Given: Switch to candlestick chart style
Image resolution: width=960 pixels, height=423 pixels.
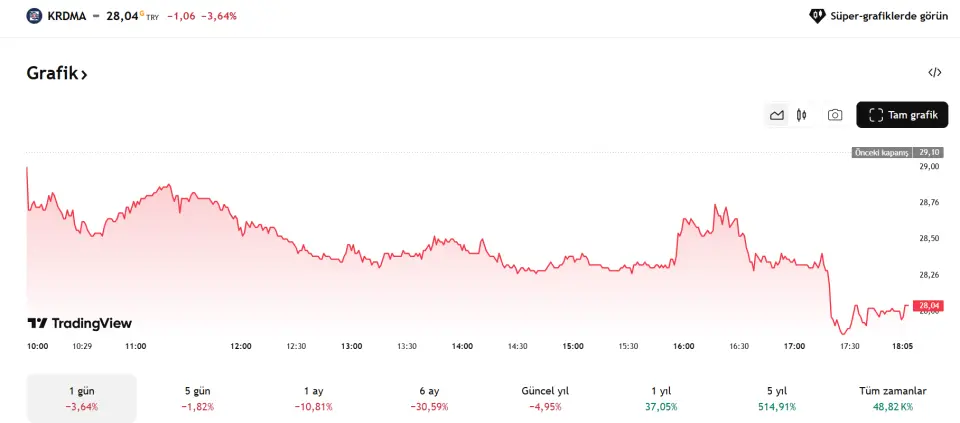Looking at the screenshot, I should [801, 115].
